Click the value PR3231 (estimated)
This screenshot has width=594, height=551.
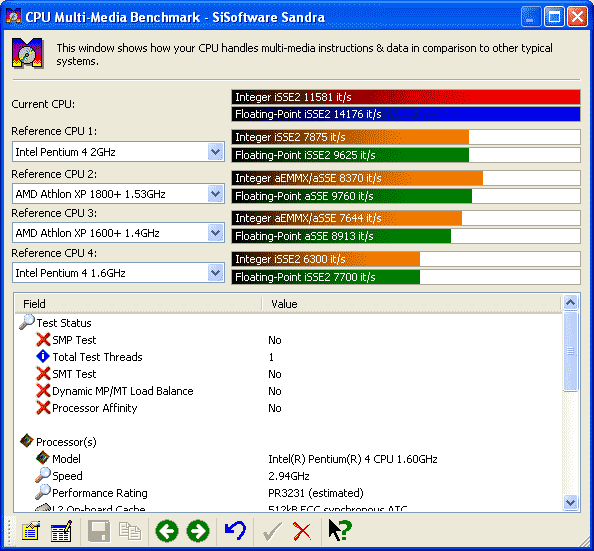(316, 493)
